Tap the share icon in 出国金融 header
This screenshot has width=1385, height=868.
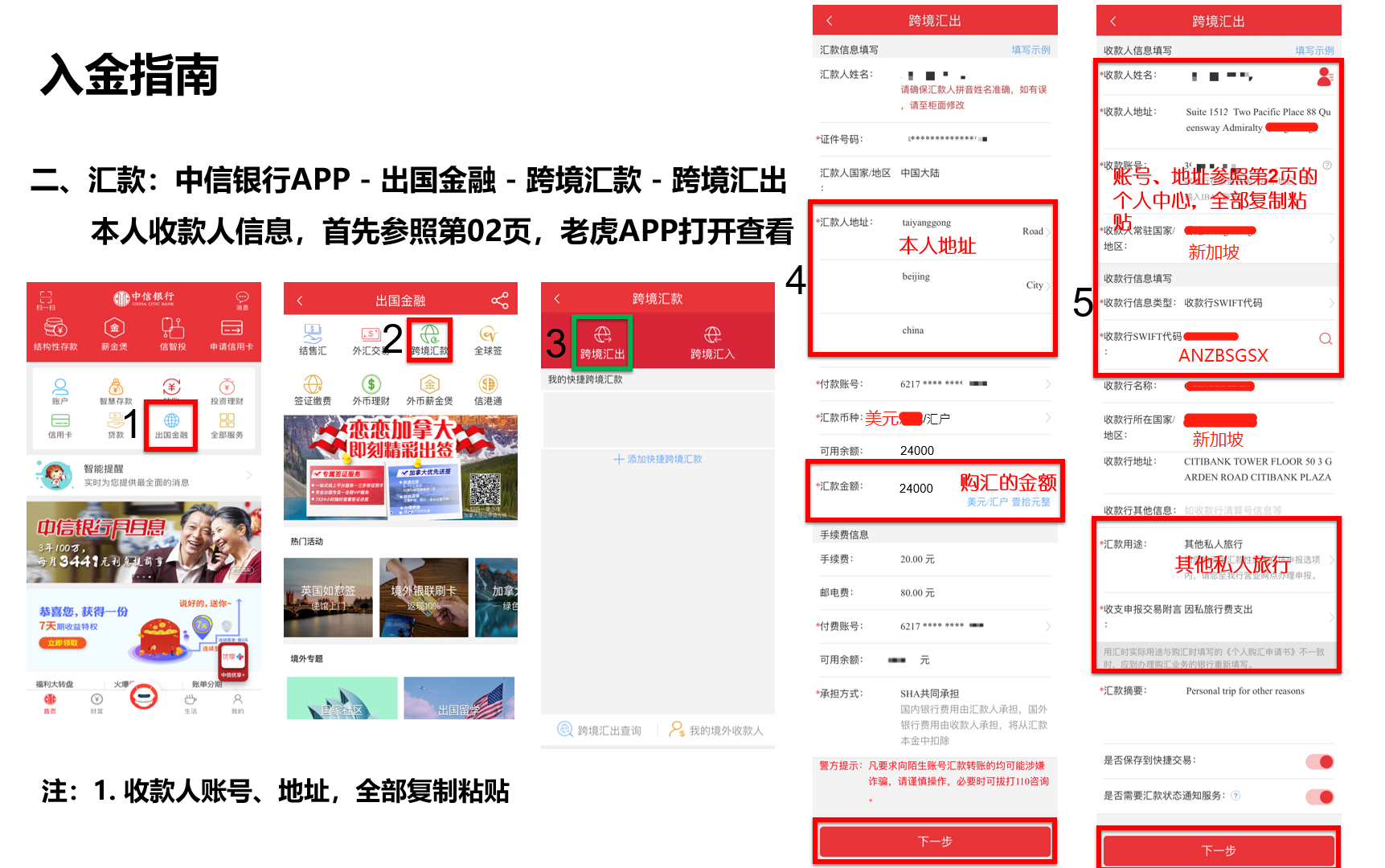click(x=500, y=301)
